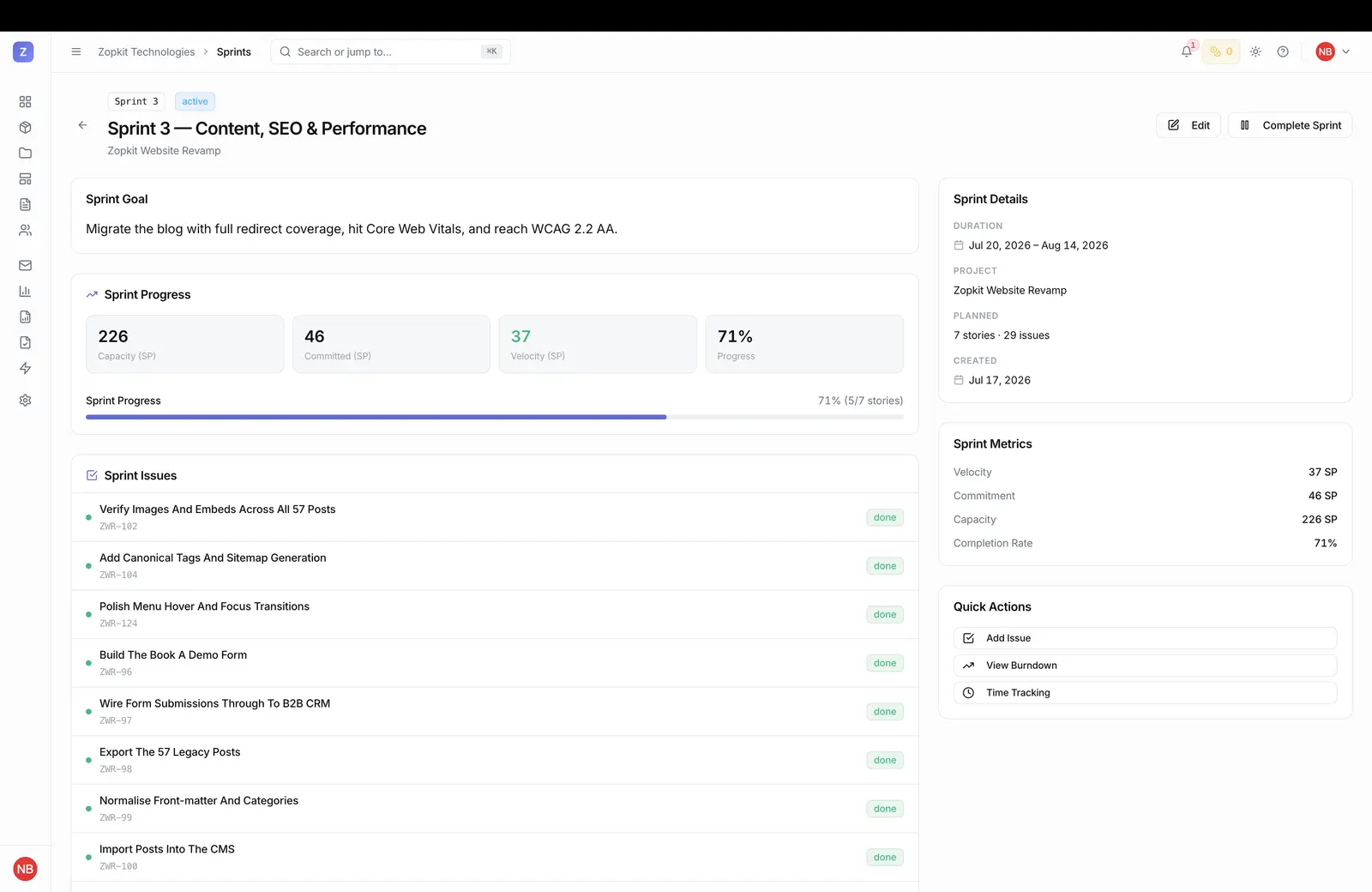Open the cube package icon in sidebar
This screenshot has width=1372, height=892.
tap(25, 128)
